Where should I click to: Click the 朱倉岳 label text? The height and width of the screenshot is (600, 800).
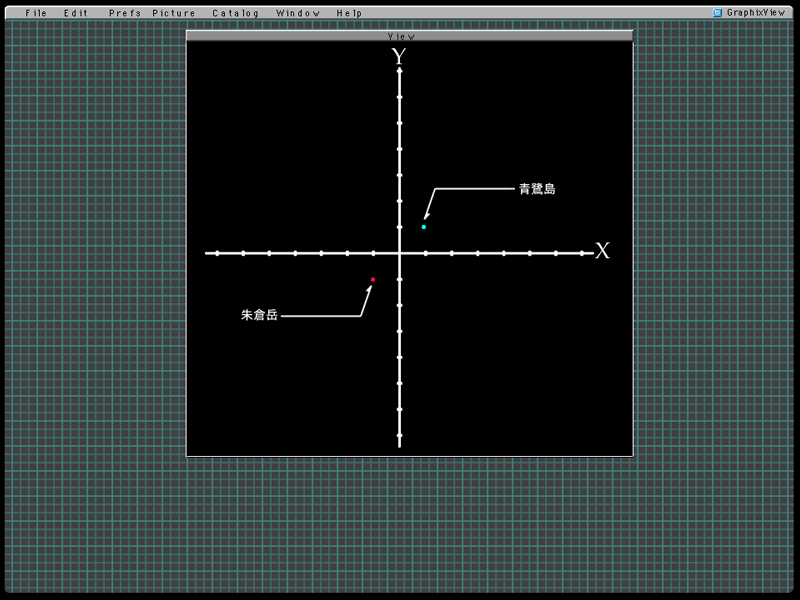(259, 315)
